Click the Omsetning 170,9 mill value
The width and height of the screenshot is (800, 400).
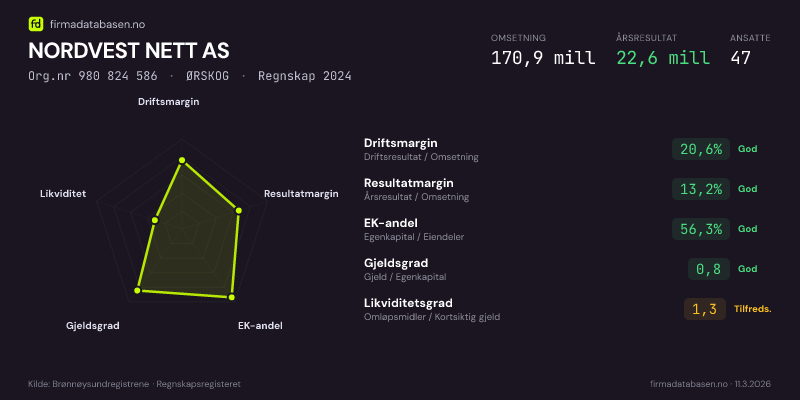543,58
